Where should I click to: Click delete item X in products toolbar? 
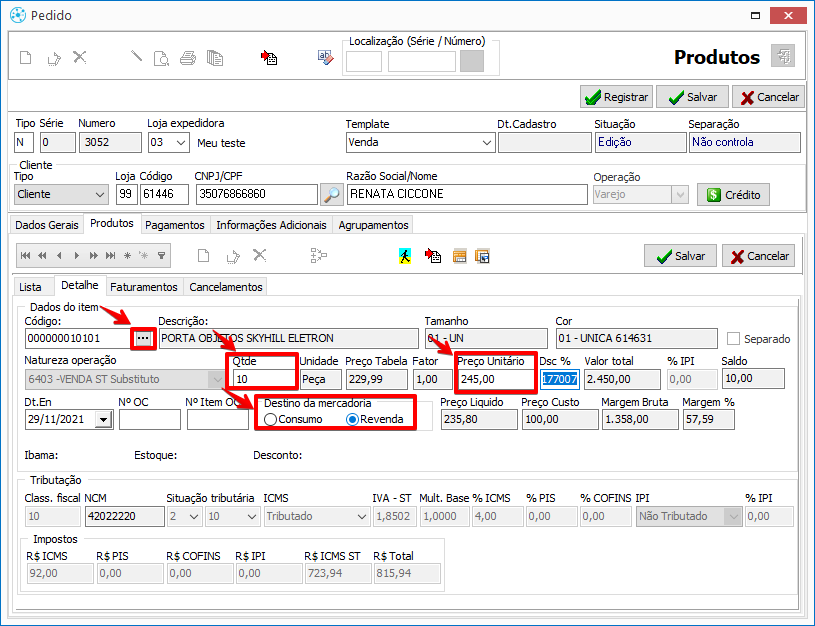click(x=259, y=255)
